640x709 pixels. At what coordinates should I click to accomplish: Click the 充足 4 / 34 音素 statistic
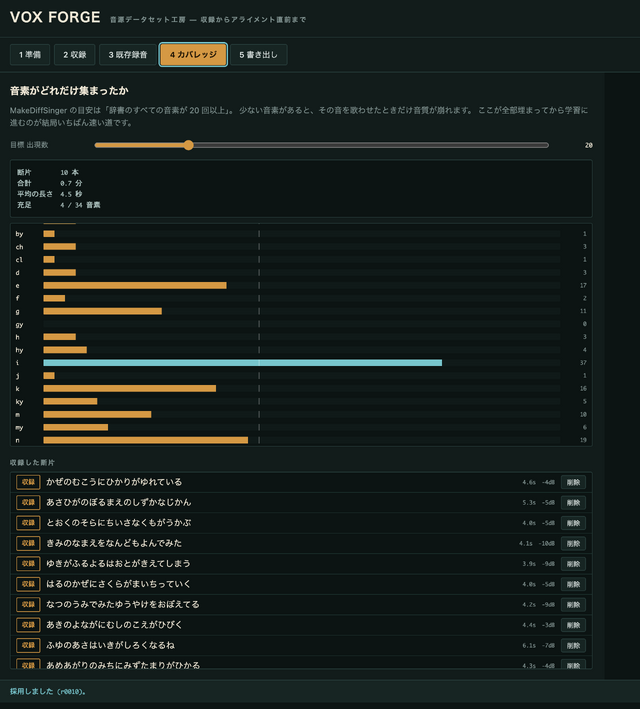click(x=58, y=205)
